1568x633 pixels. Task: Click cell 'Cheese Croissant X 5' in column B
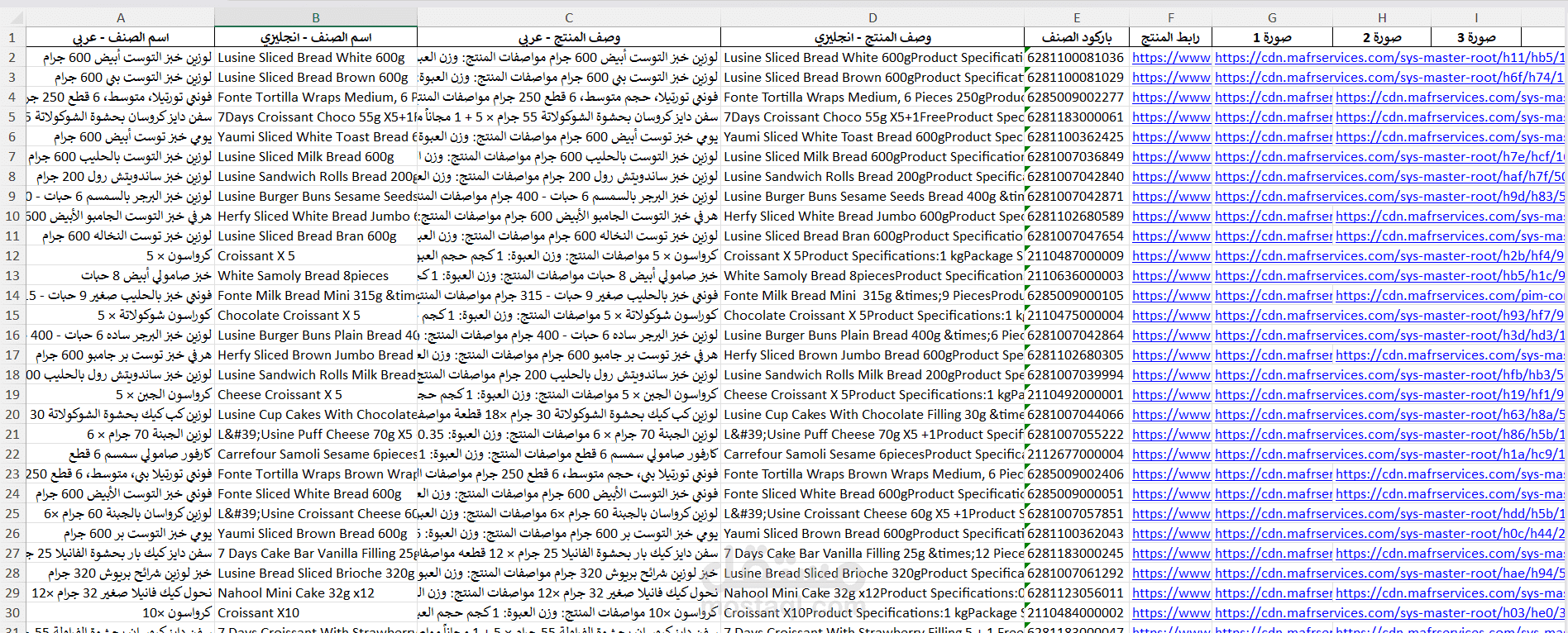316,394
